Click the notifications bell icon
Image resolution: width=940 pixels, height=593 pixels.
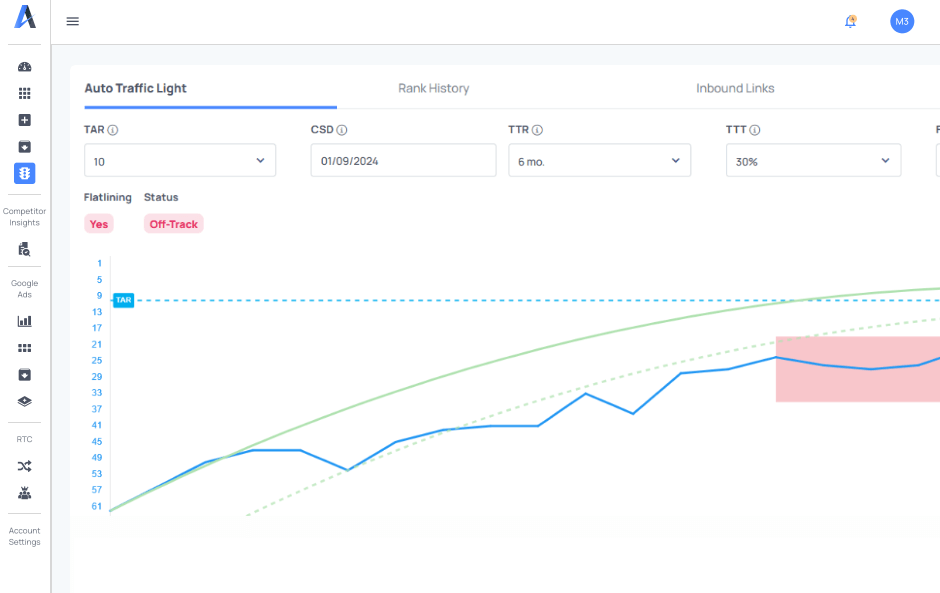pos(850,21)
